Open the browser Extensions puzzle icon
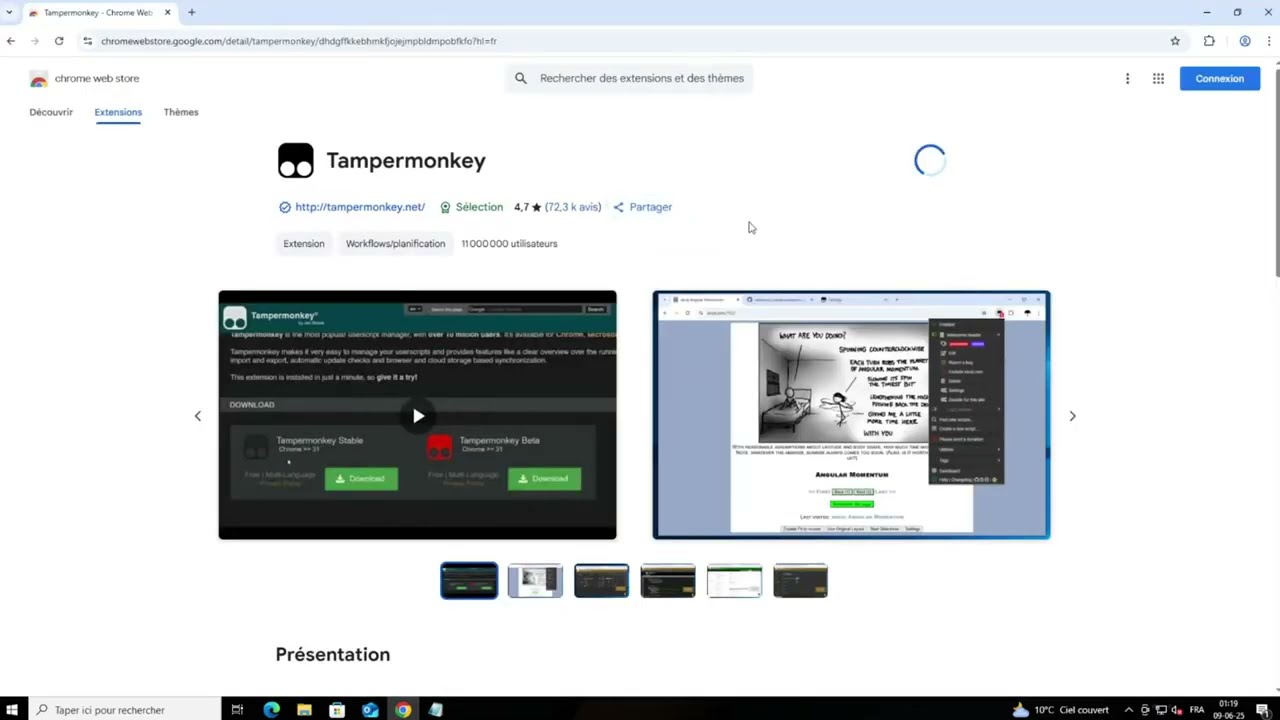The image size is (1280, 720). [1209, 41]
